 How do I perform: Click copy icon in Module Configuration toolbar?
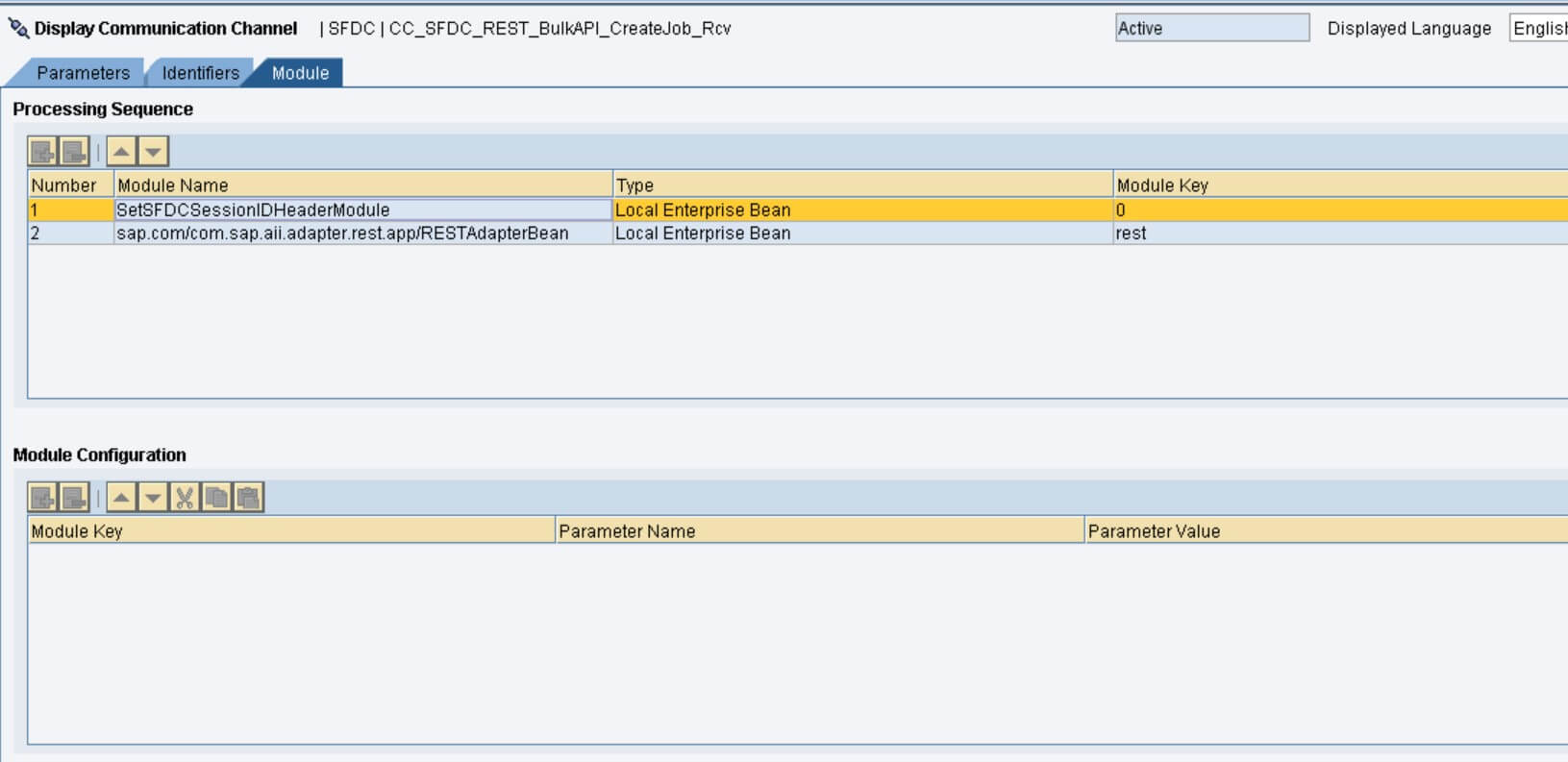coord(216,498)
